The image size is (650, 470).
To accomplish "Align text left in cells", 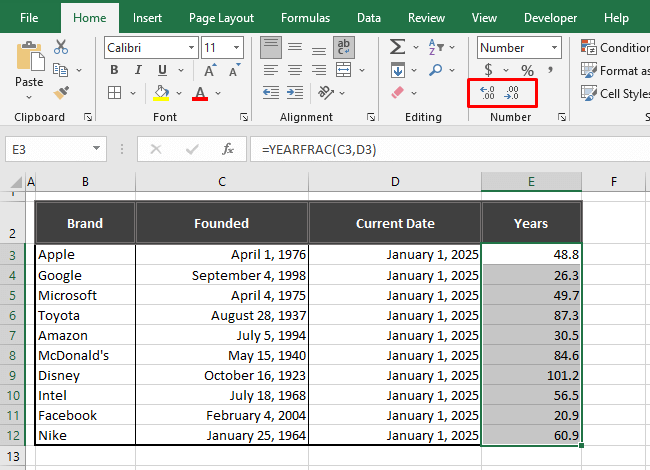I will tap(271, 70).
